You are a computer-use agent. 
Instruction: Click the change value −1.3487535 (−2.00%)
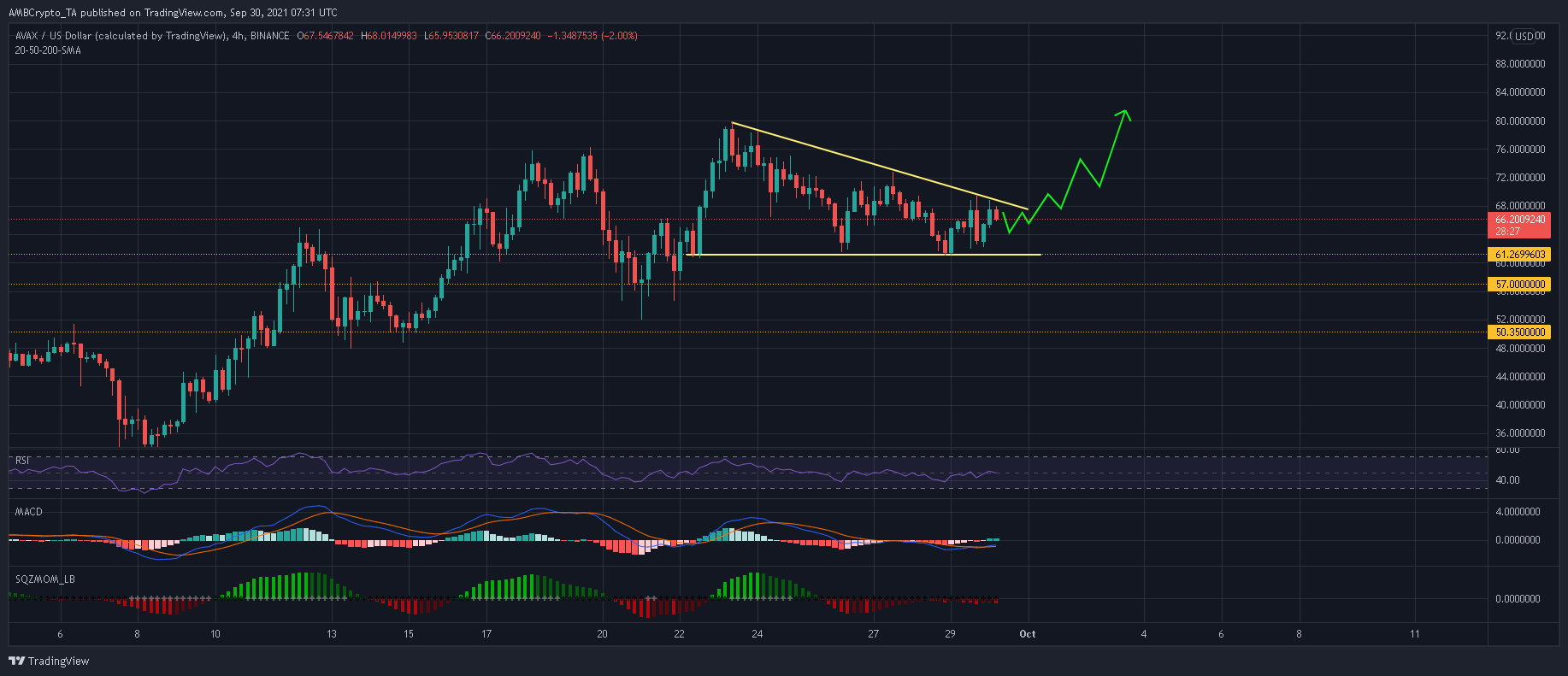tap(592, 36)
